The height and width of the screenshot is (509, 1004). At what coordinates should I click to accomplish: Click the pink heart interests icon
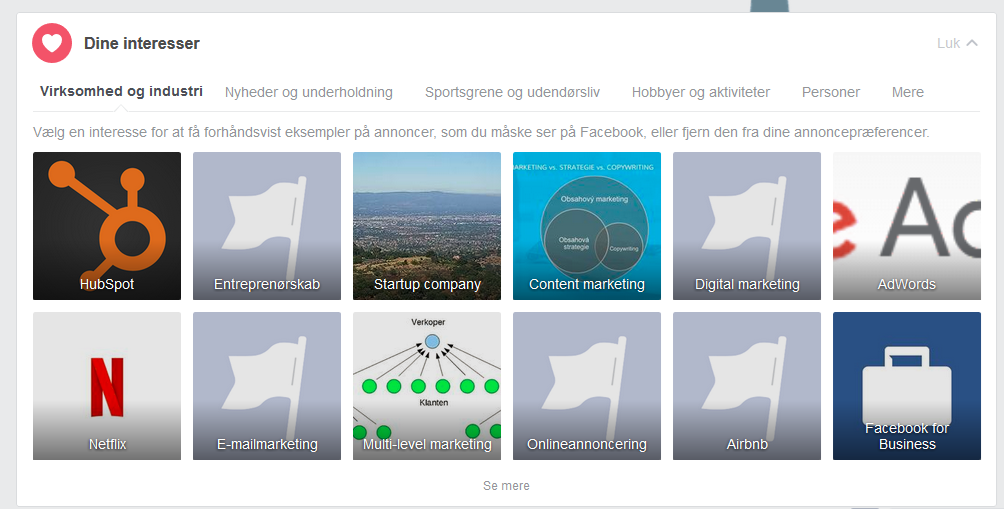tap(52, 43)
